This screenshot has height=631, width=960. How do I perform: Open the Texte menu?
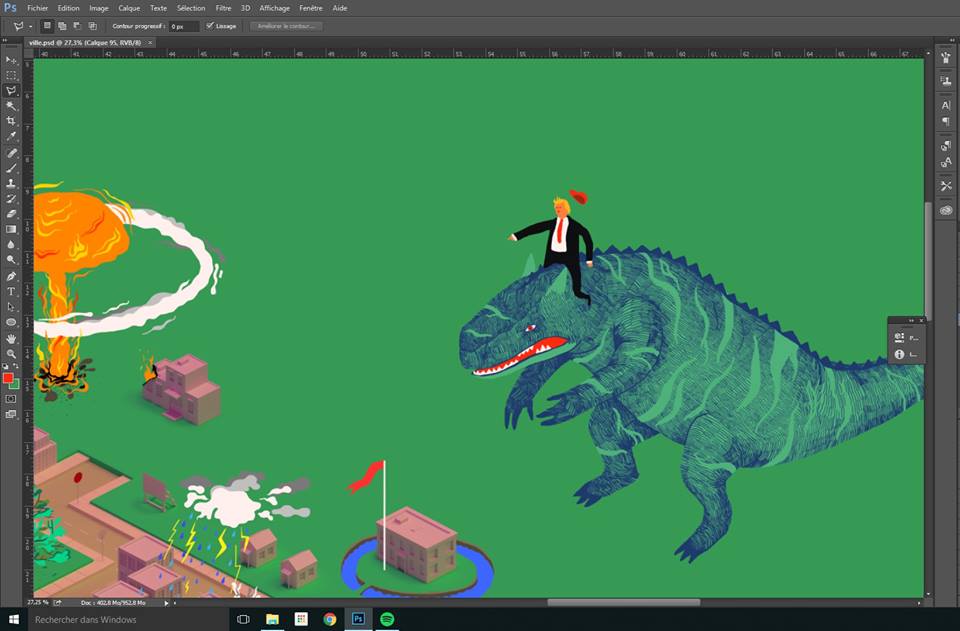pyautogui.click(x=159, y=8)
